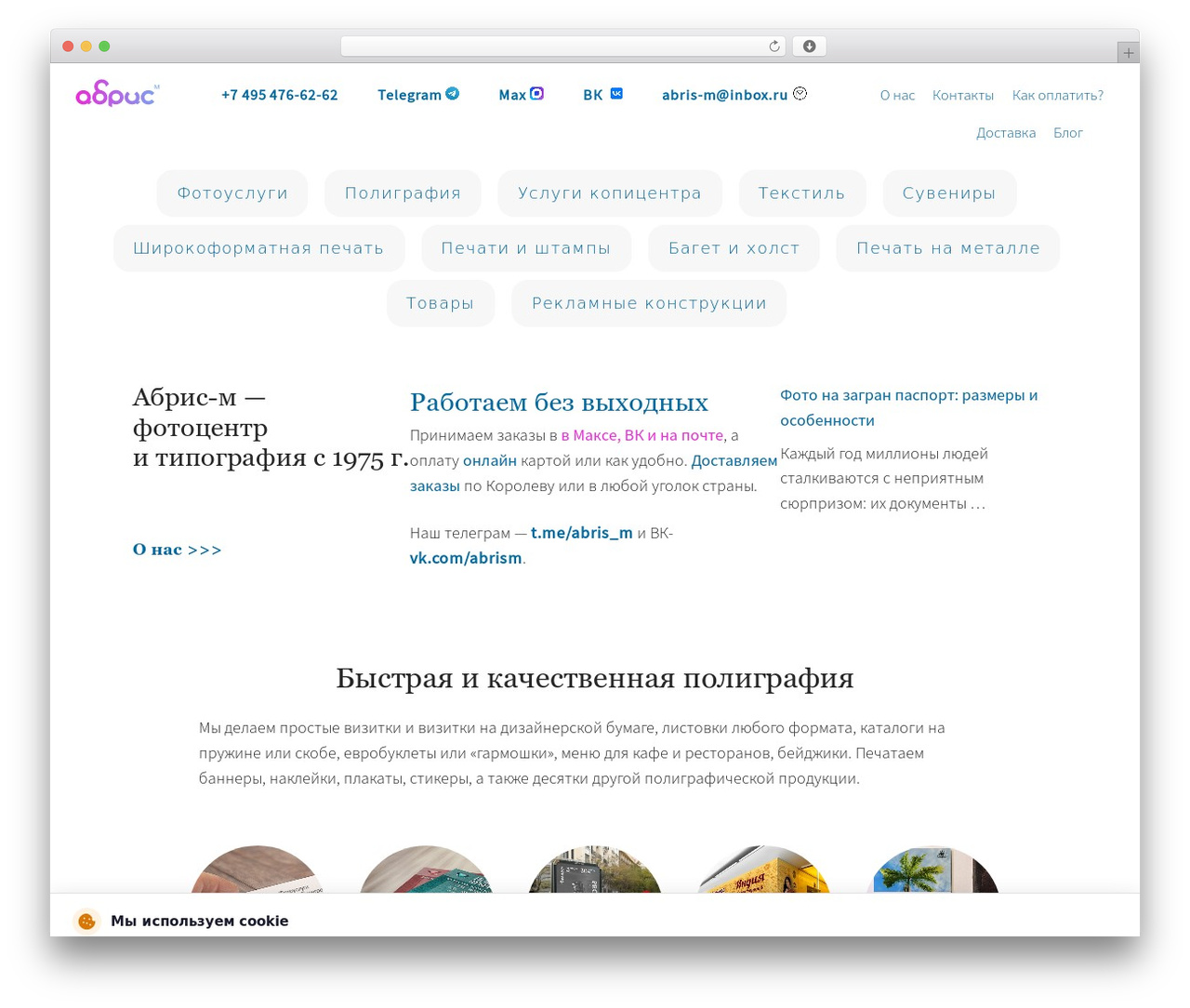Click the Работаем без выходных heading link
The image size is (1190, 1008).
tap(559, 403)
